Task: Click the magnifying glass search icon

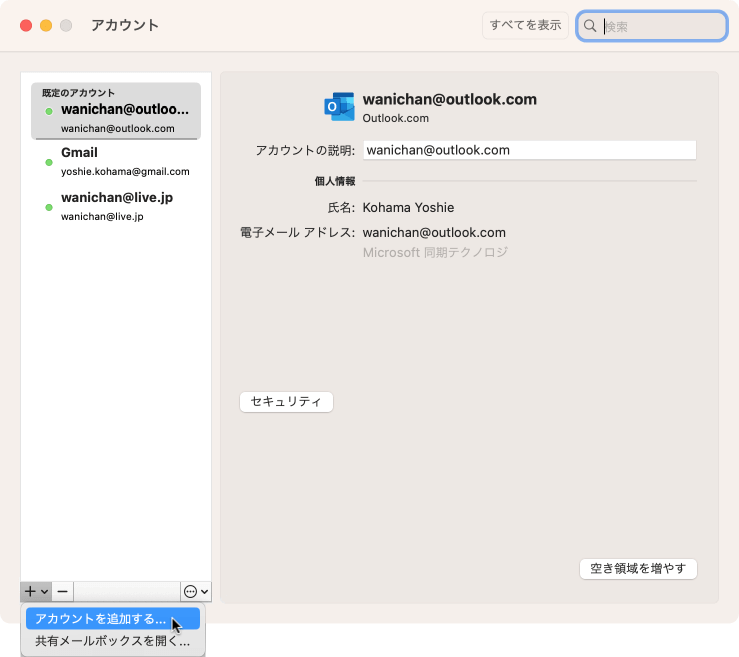Action: click(590, 26)
